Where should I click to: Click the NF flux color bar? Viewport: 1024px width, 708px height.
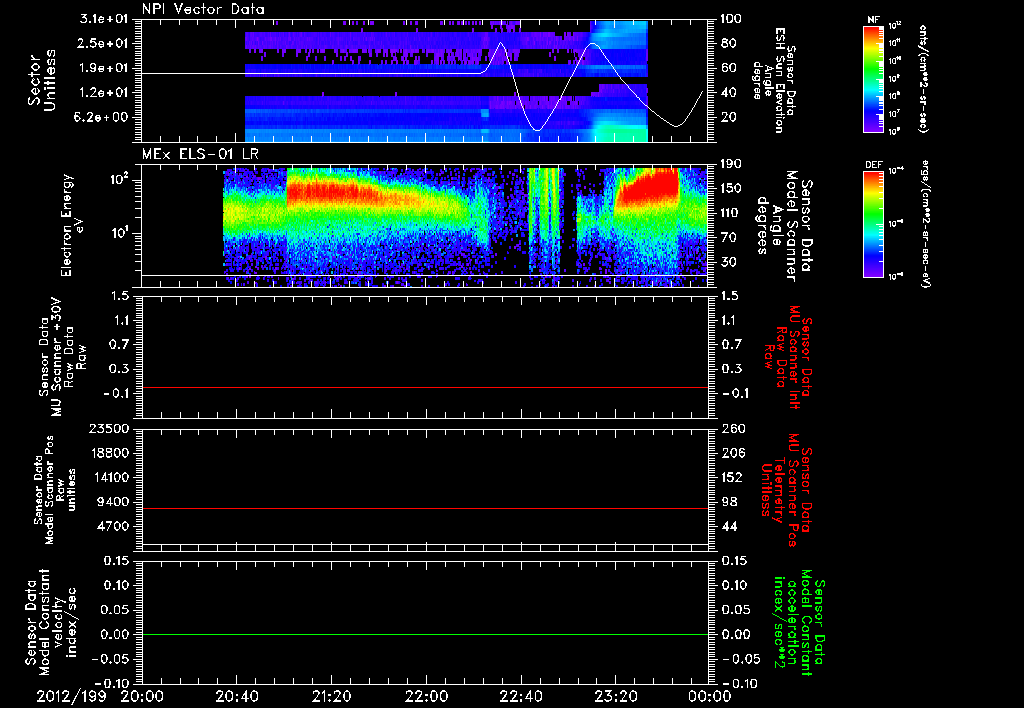coord(874,78)
